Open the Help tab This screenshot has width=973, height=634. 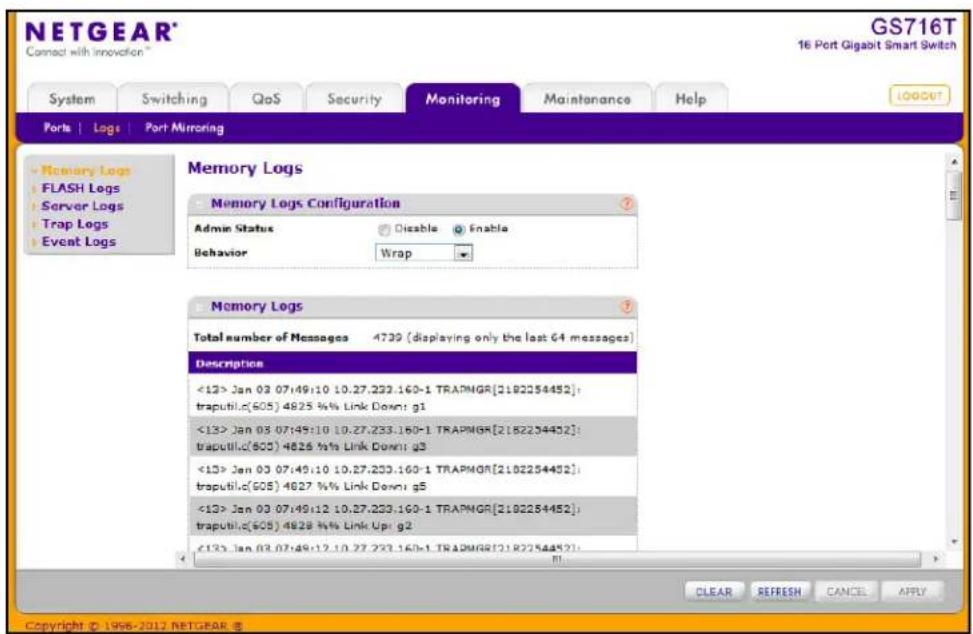click(691, 99)
